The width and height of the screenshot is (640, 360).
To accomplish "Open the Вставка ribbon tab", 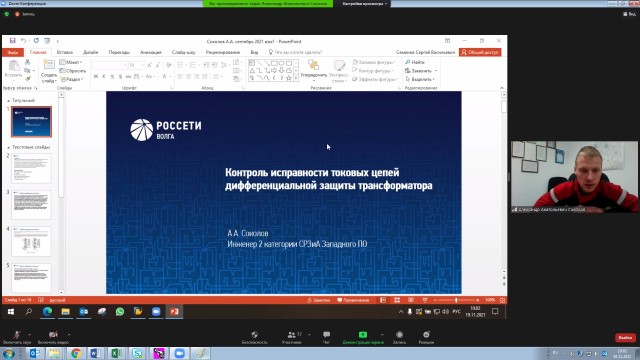I will pos(64,52).
